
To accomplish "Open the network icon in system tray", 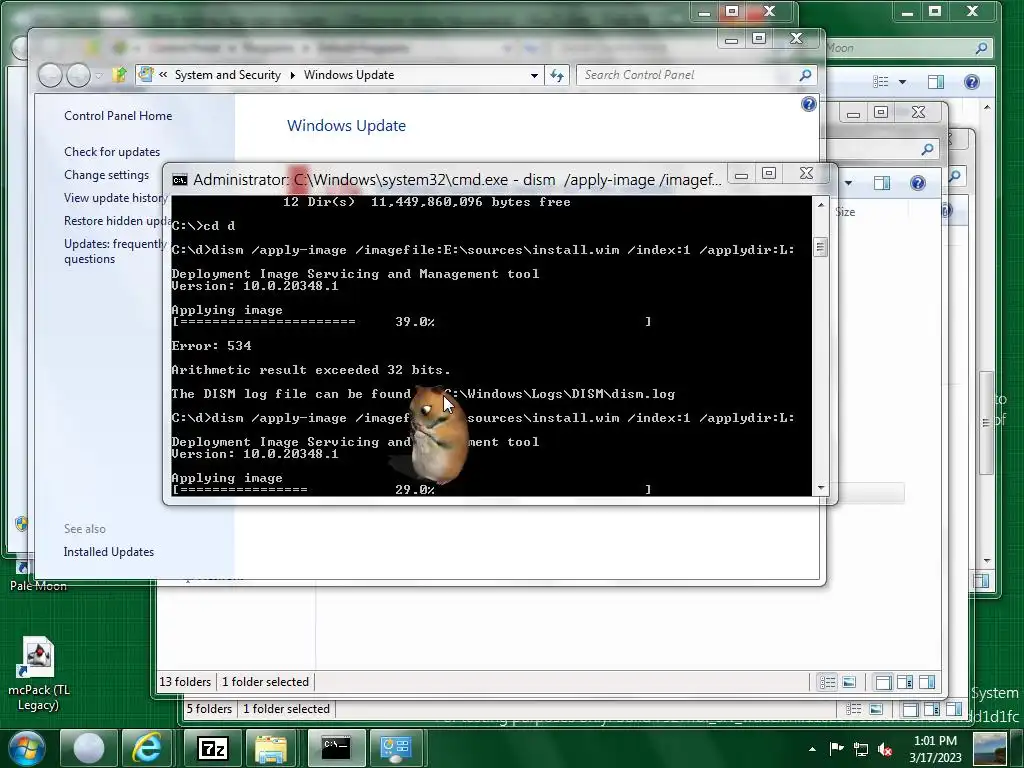I will [x=861, y=749].
